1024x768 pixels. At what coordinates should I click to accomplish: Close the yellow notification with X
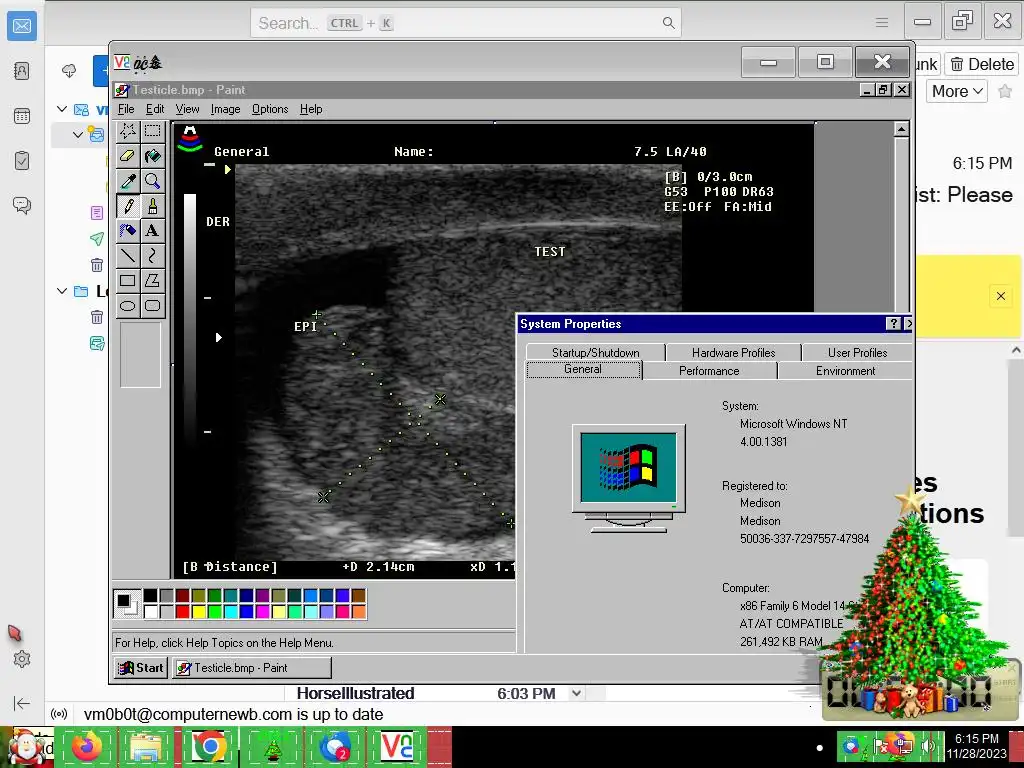click(x=1000, y=296)
